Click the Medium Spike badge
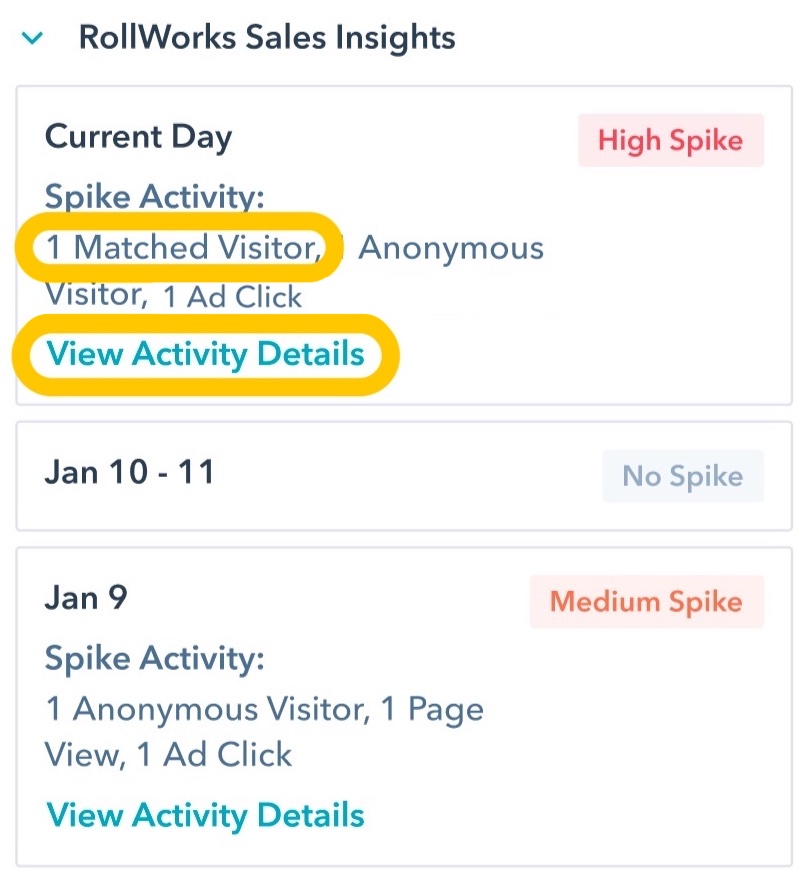The width and height of the screenshot is (810, 874). pos(646,602)
